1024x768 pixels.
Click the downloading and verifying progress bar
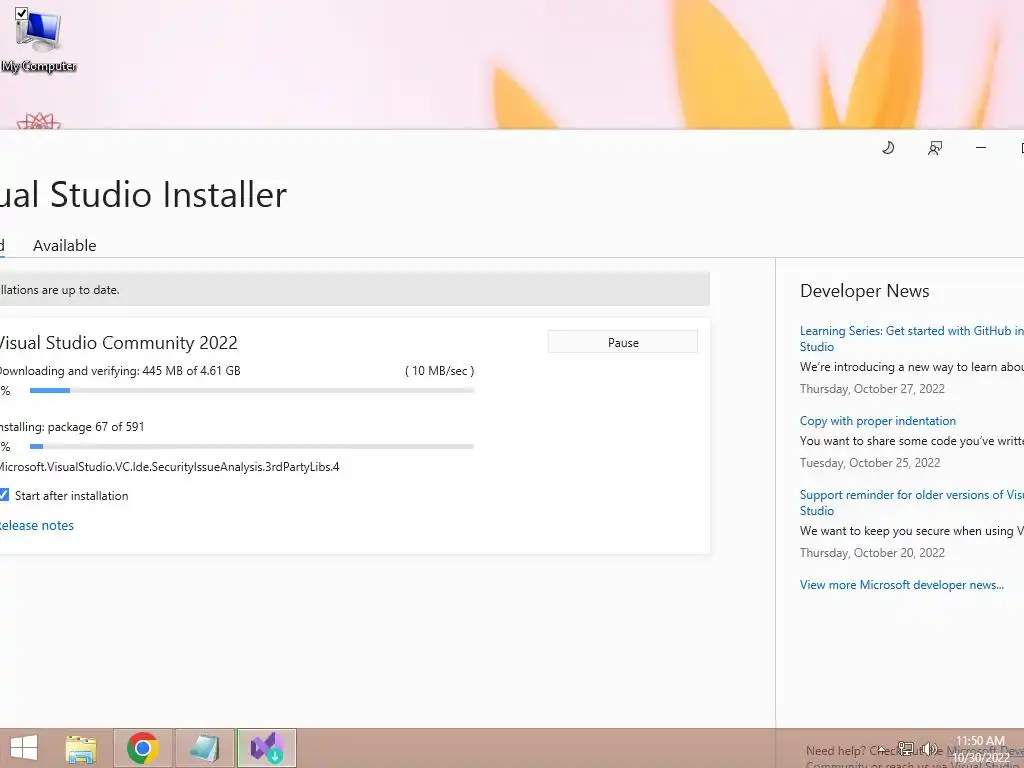pyautogui.click(x=251, y=391)
